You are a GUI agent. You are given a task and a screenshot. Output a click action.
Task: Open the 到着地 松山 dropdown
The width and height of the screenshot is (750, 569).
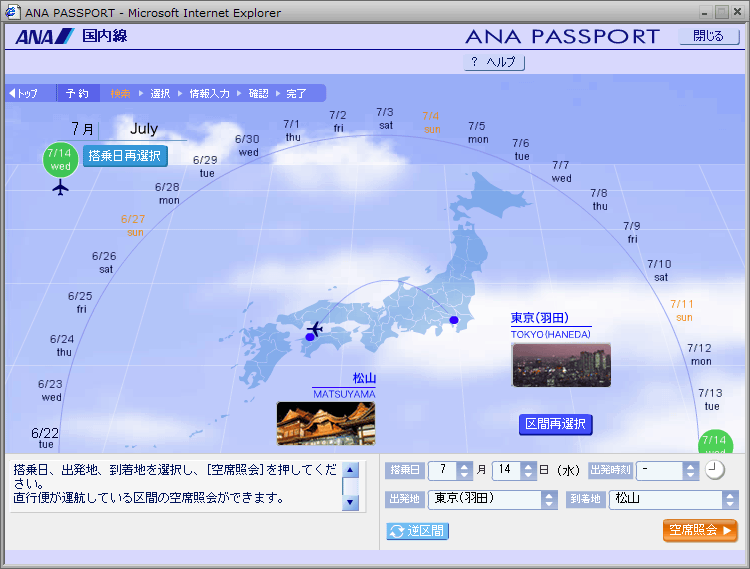[x=673, y=500]
